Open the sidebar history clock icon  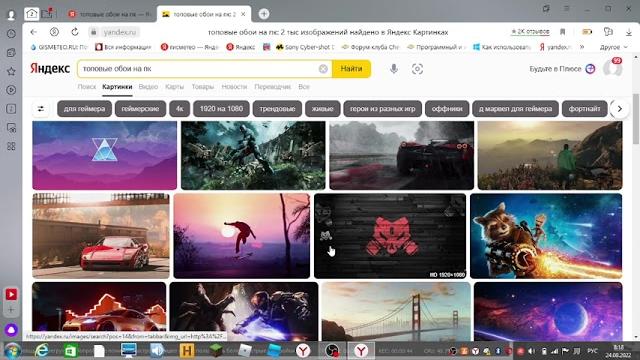11,34
